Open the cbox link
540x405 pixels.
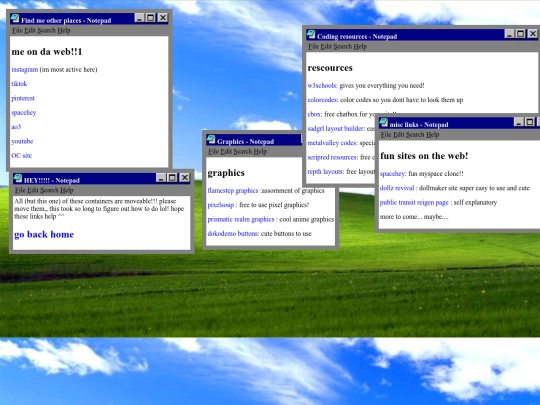pos(314,114)
